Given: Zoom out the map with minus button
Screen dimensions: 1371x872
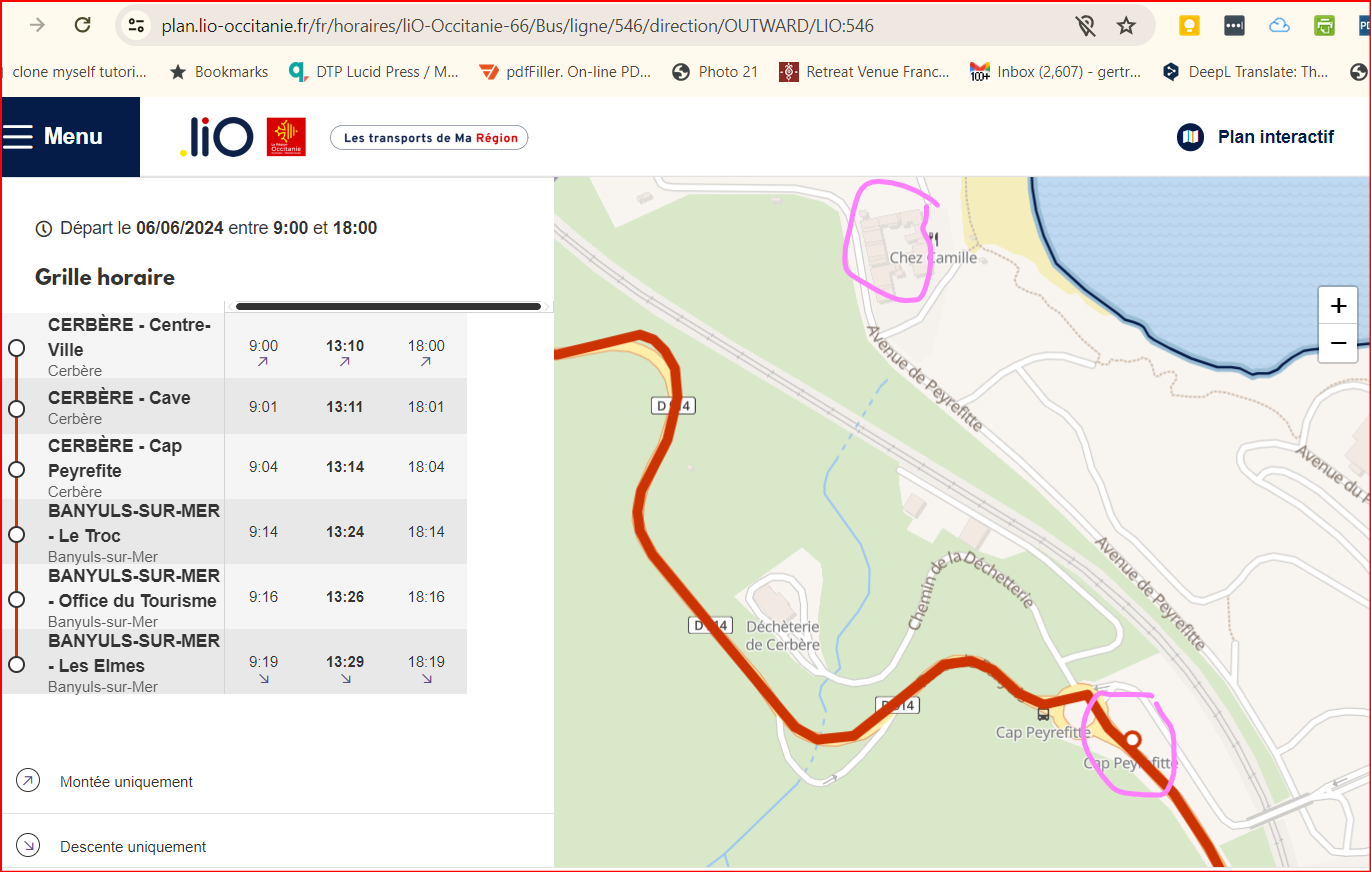Looking at the screenshot, I should pyautogui.click(x=1338, y=343).
